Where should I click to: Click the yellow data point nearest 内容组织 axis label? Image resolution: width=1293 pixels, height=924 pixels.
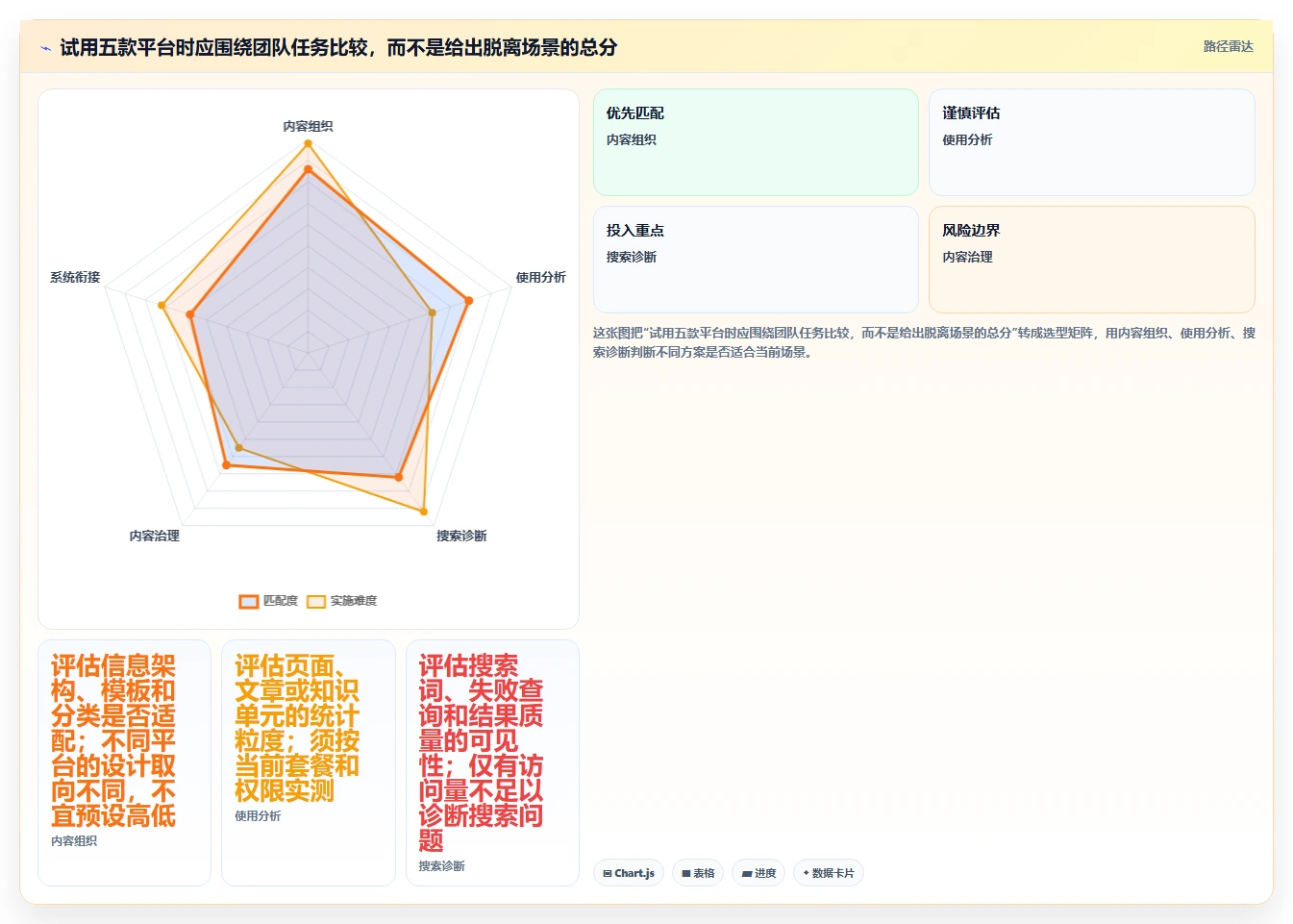309,144
